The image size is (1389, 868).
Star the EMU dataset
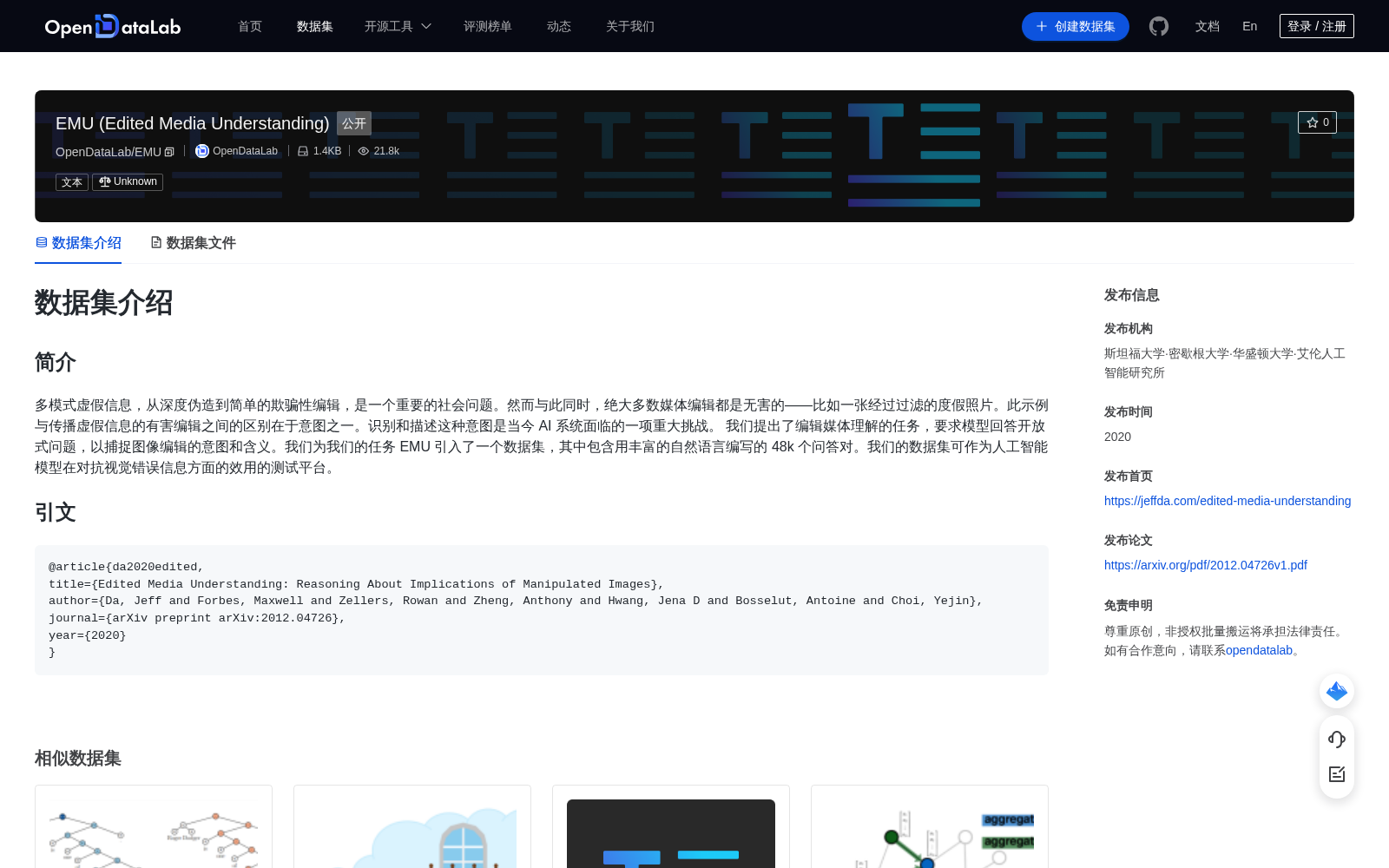click(x=1317, y=122)
